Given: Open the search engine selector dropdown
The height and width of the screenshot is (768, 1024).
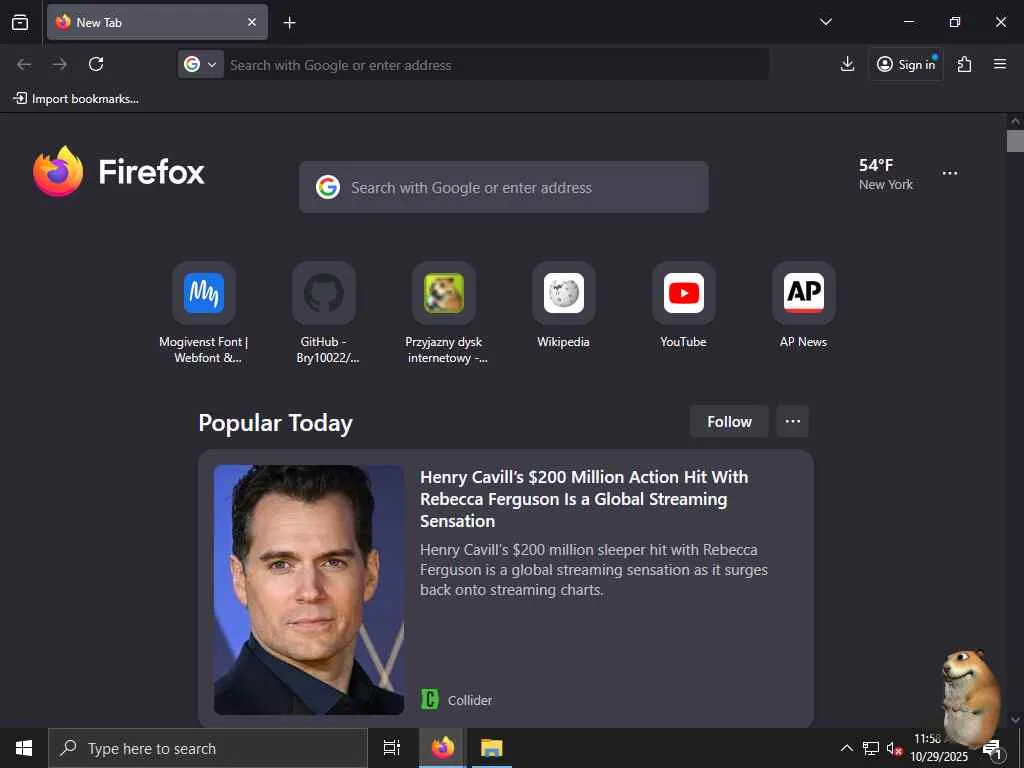Looking at the screenshot, I should pyautogui.click(x=201, y=64).
